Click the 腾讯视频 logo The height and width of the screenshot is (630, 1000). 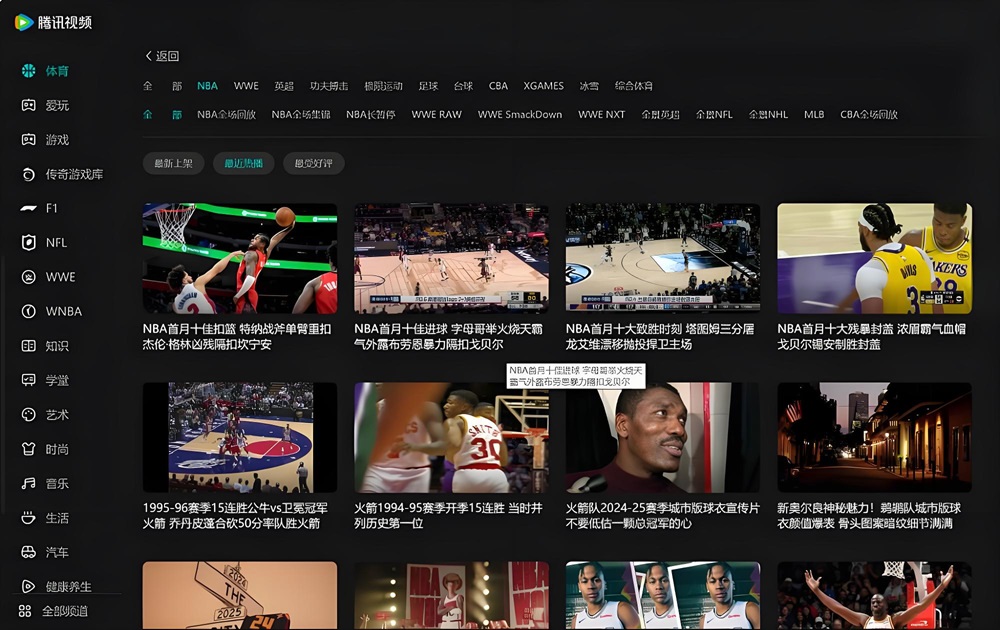click(x=54, y=22)
